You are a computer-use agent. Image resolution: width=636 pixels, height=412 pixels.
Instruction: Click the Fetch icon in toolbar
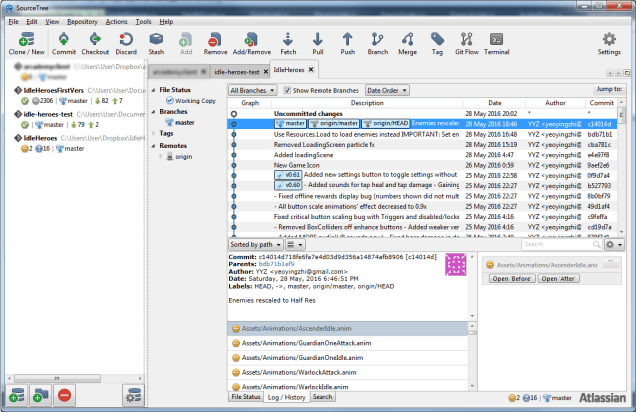[287, 41]
